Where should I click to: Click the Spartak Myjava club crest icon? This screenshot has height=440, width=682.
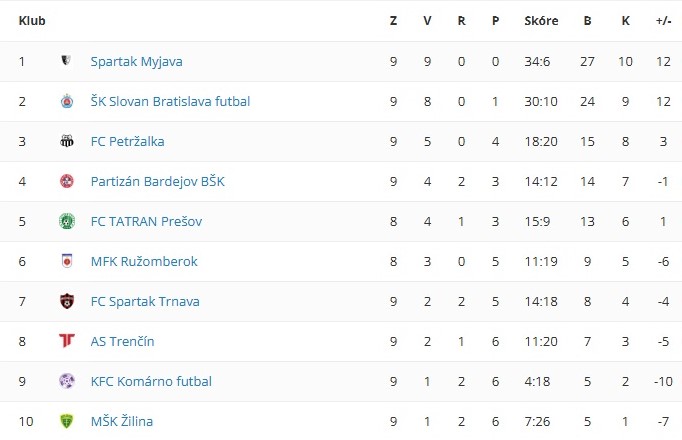coord(66,61)
